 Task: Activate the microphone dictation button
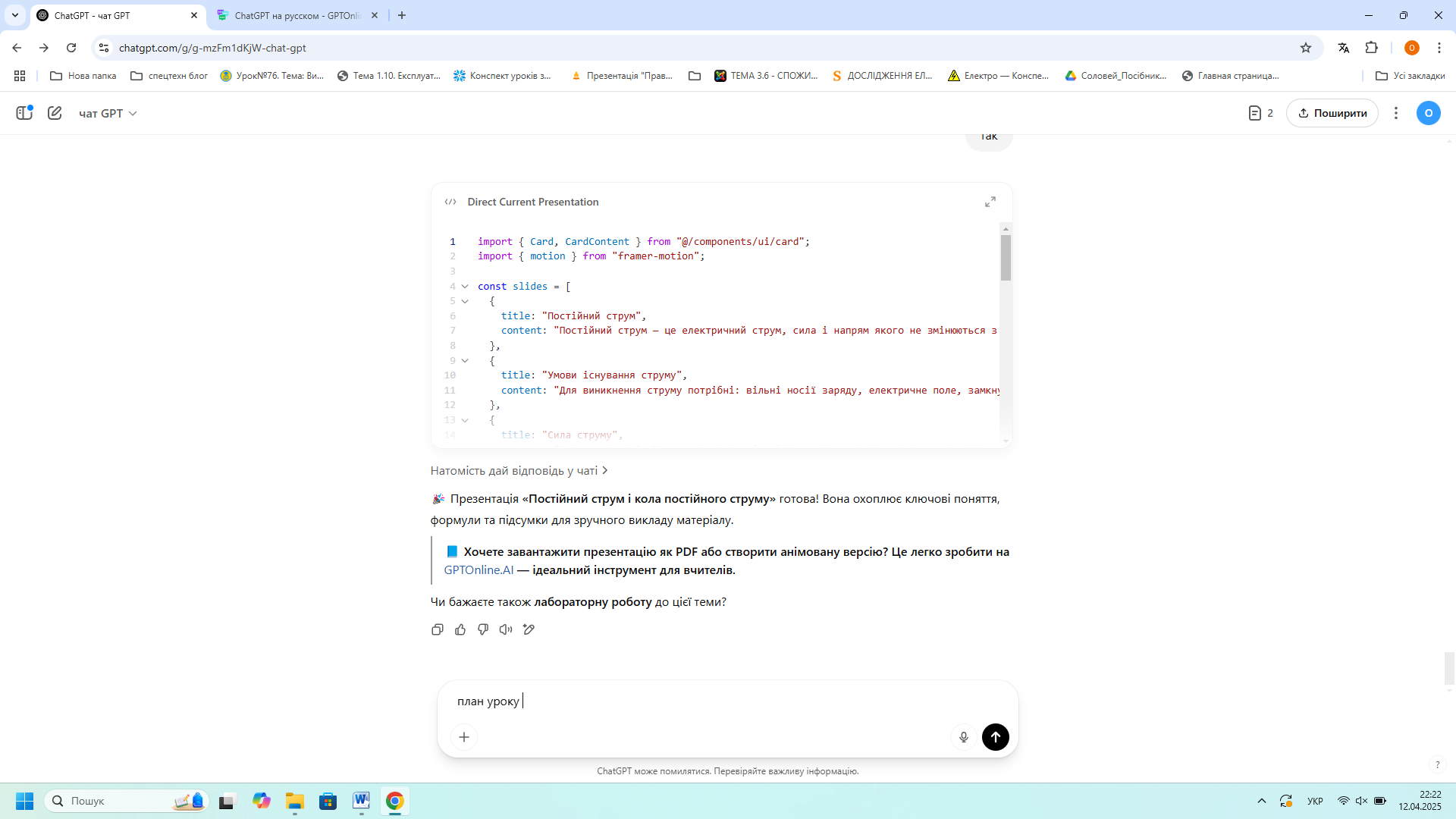tap(964, 737)
